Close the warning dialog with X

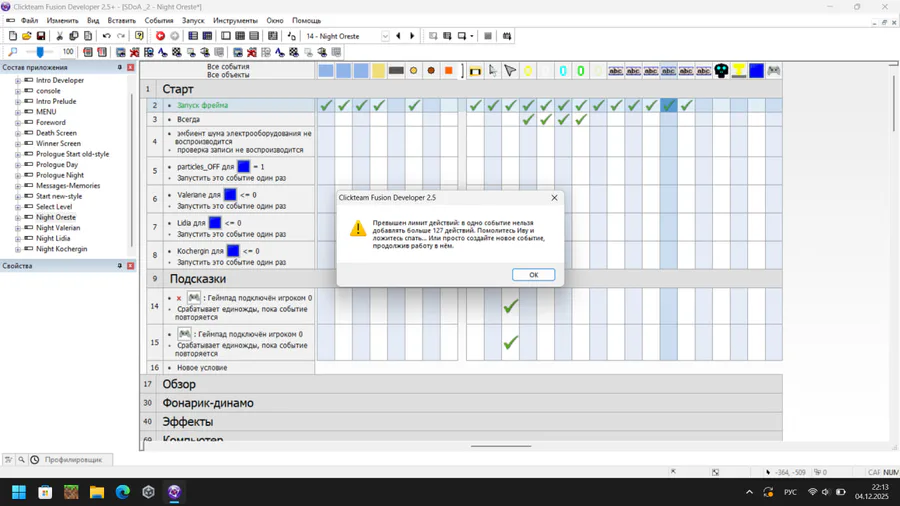coord(554,197)
